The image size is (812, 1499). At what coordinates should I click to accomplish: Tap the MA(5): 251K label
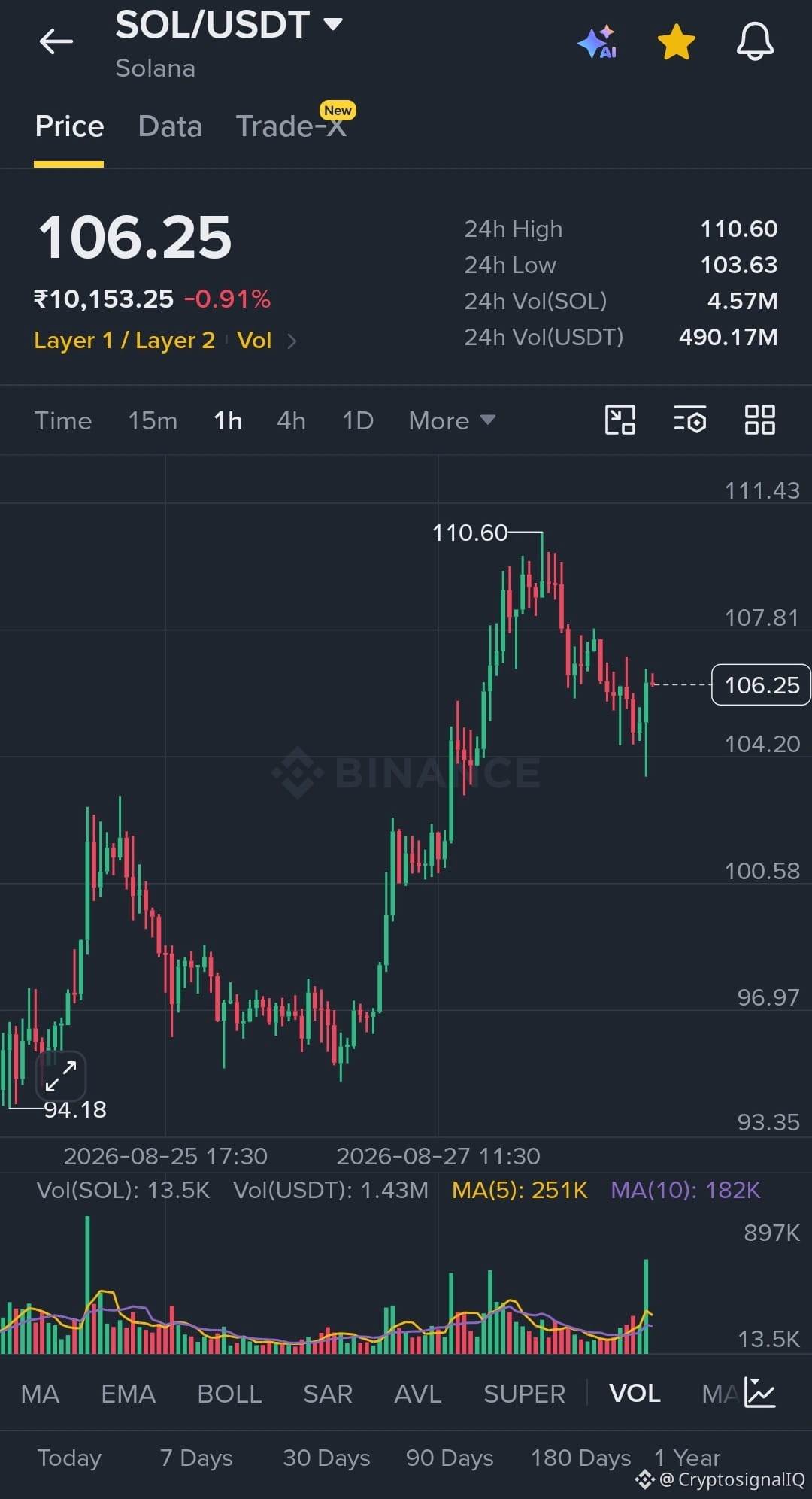click(x=520, y=1190)
